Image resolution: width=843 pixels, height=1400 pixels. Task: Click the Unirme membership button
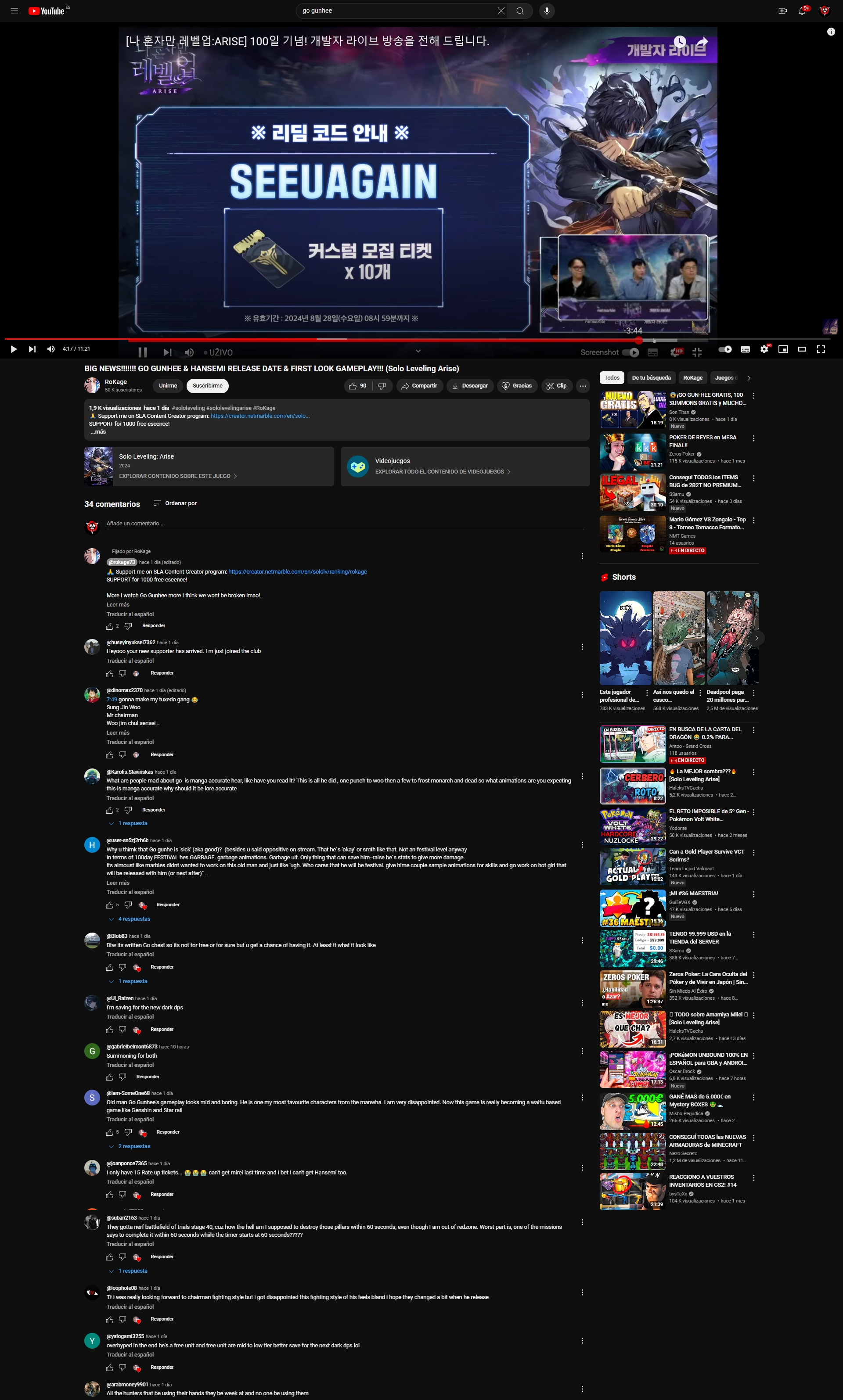pos(168,386)
